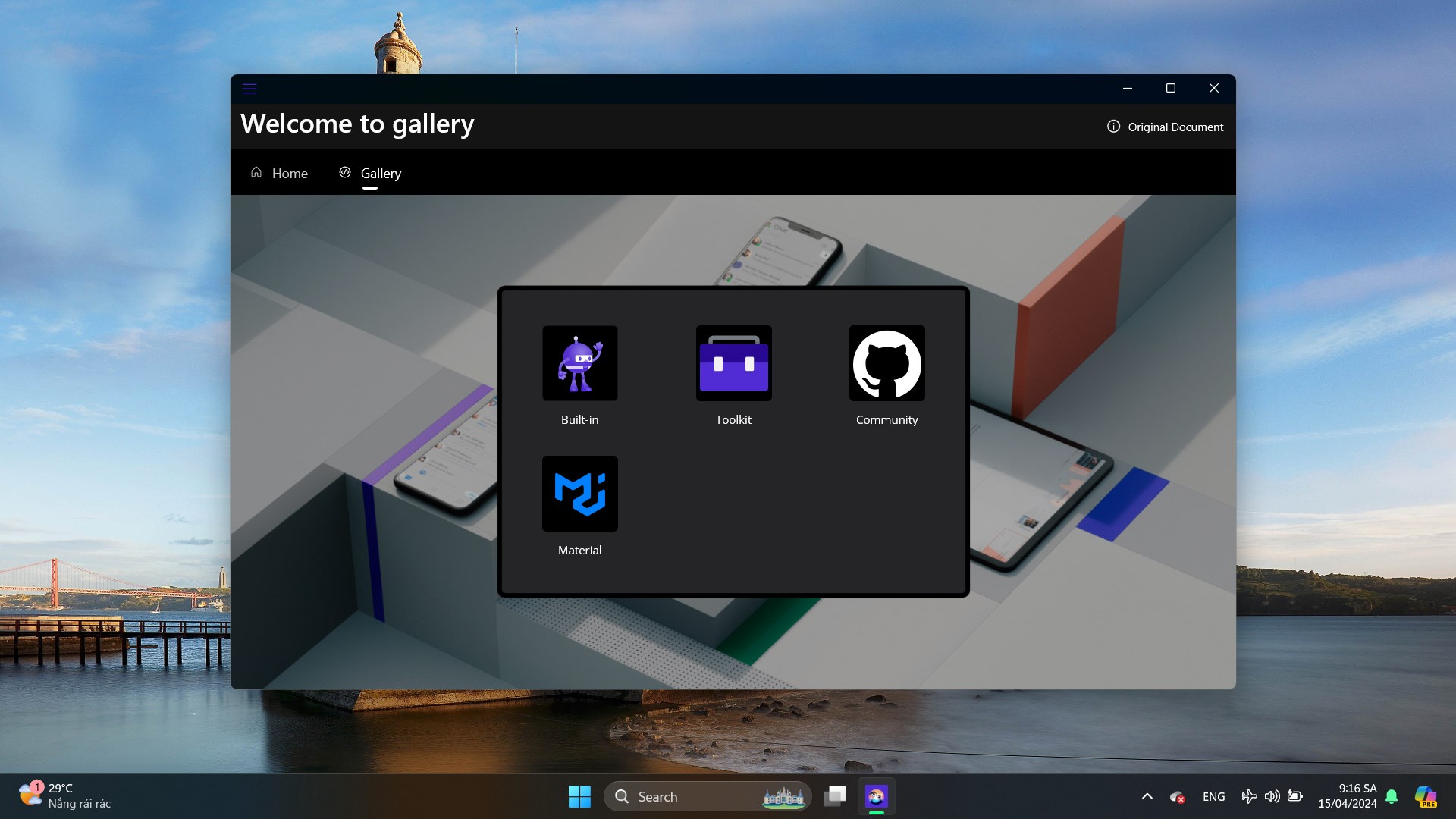The width and height of the screenshot is (1456, 819).
Task: Open the volume speaker tray icon
Action: (1272, 796)
